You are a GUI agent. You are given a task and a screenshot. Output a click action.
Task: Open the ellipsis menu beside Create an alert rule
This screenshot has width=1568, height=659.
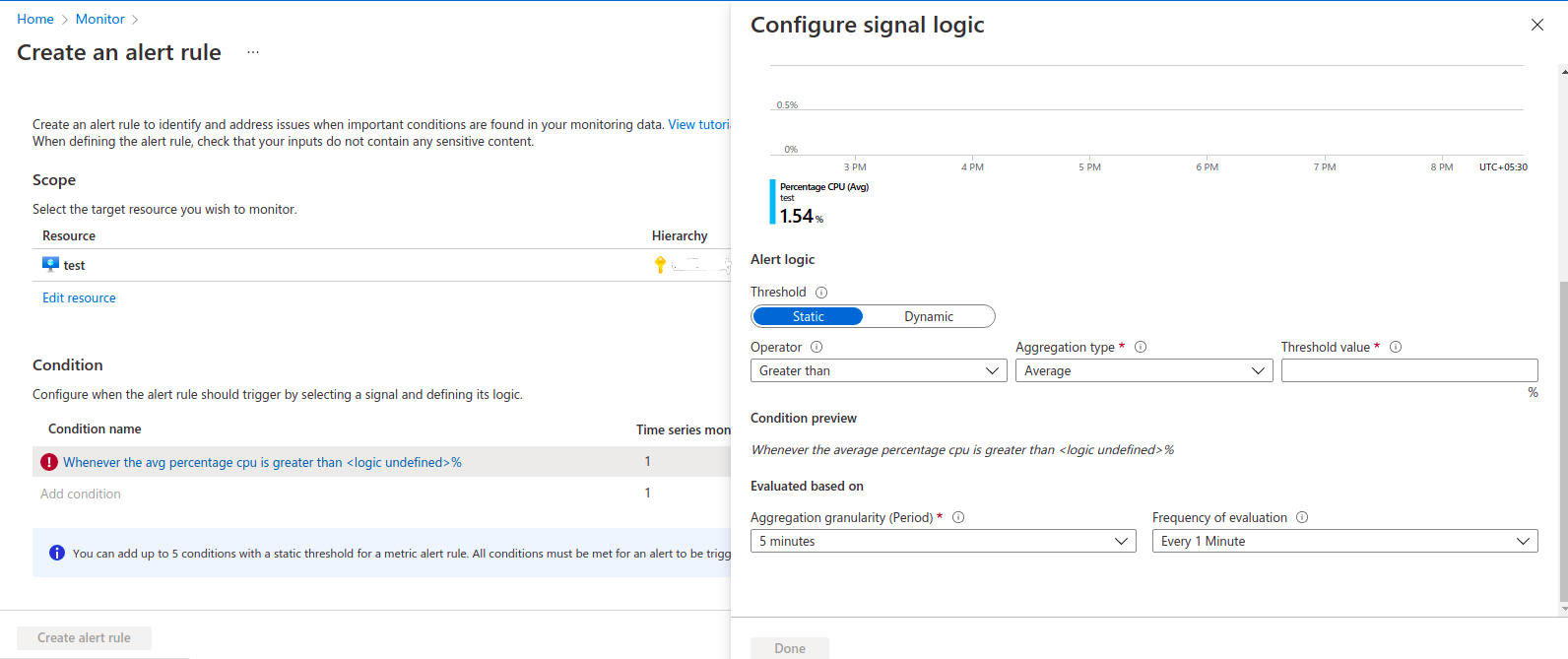[x=253, y=52]
